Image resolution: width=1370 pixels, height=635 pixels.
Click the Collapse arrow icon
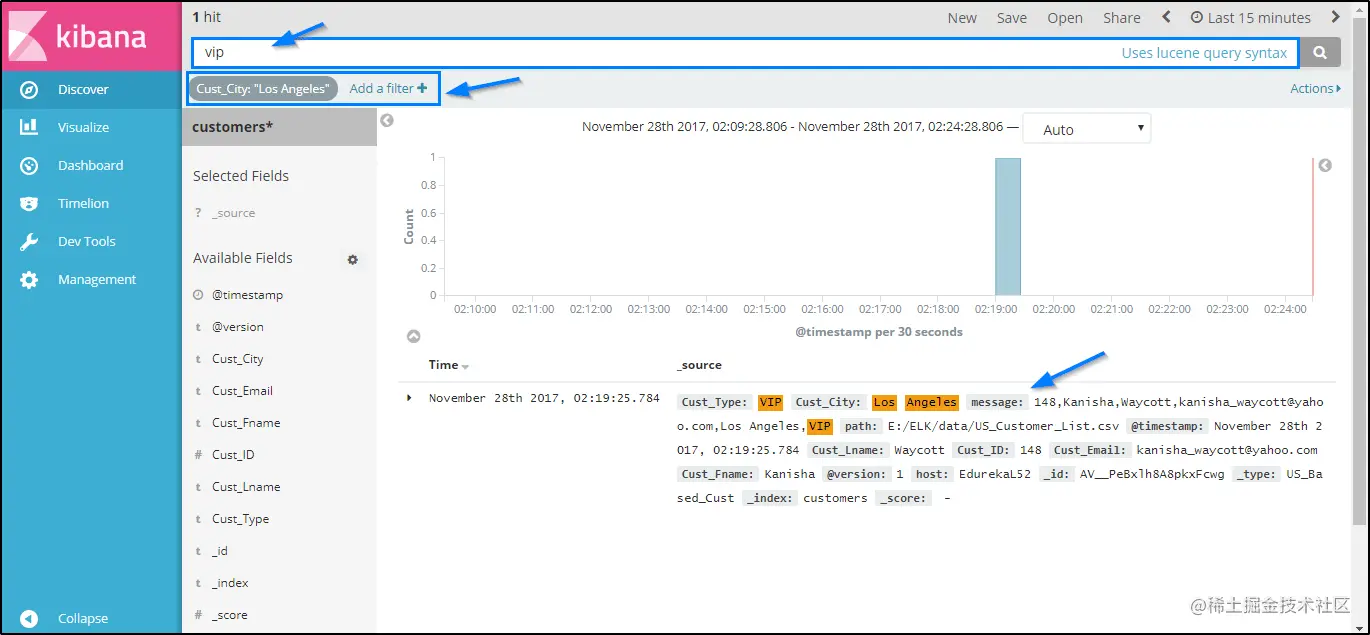(x=29, y=618)
